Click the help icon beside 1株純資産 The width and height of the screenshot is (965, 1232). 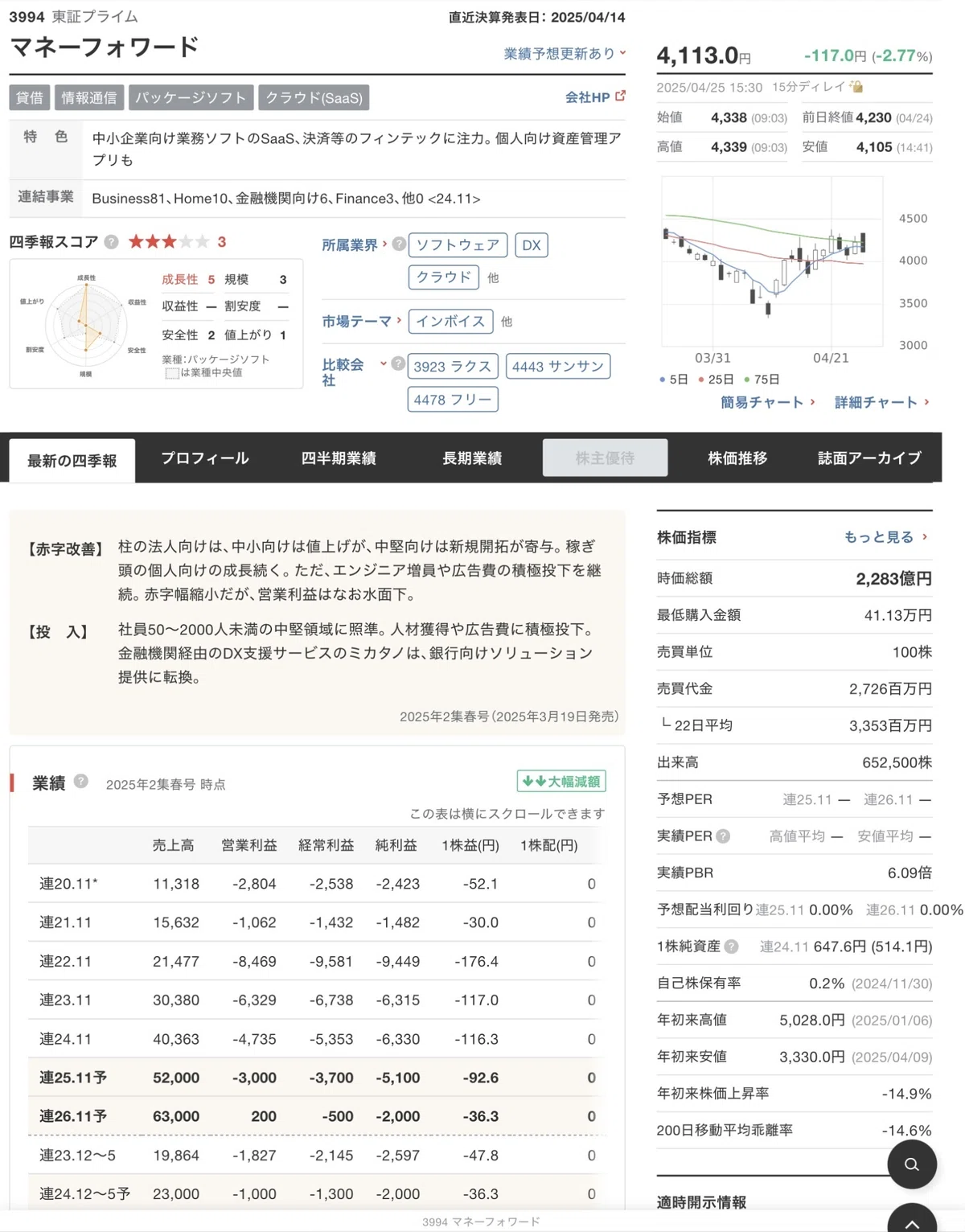click(731, 947)
